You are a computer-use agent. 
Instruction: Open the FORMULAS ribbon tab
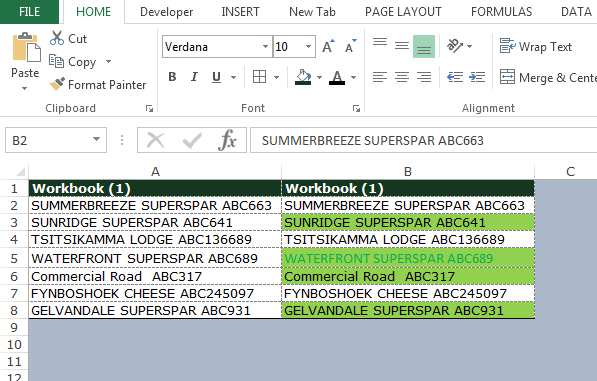(501, 12)
